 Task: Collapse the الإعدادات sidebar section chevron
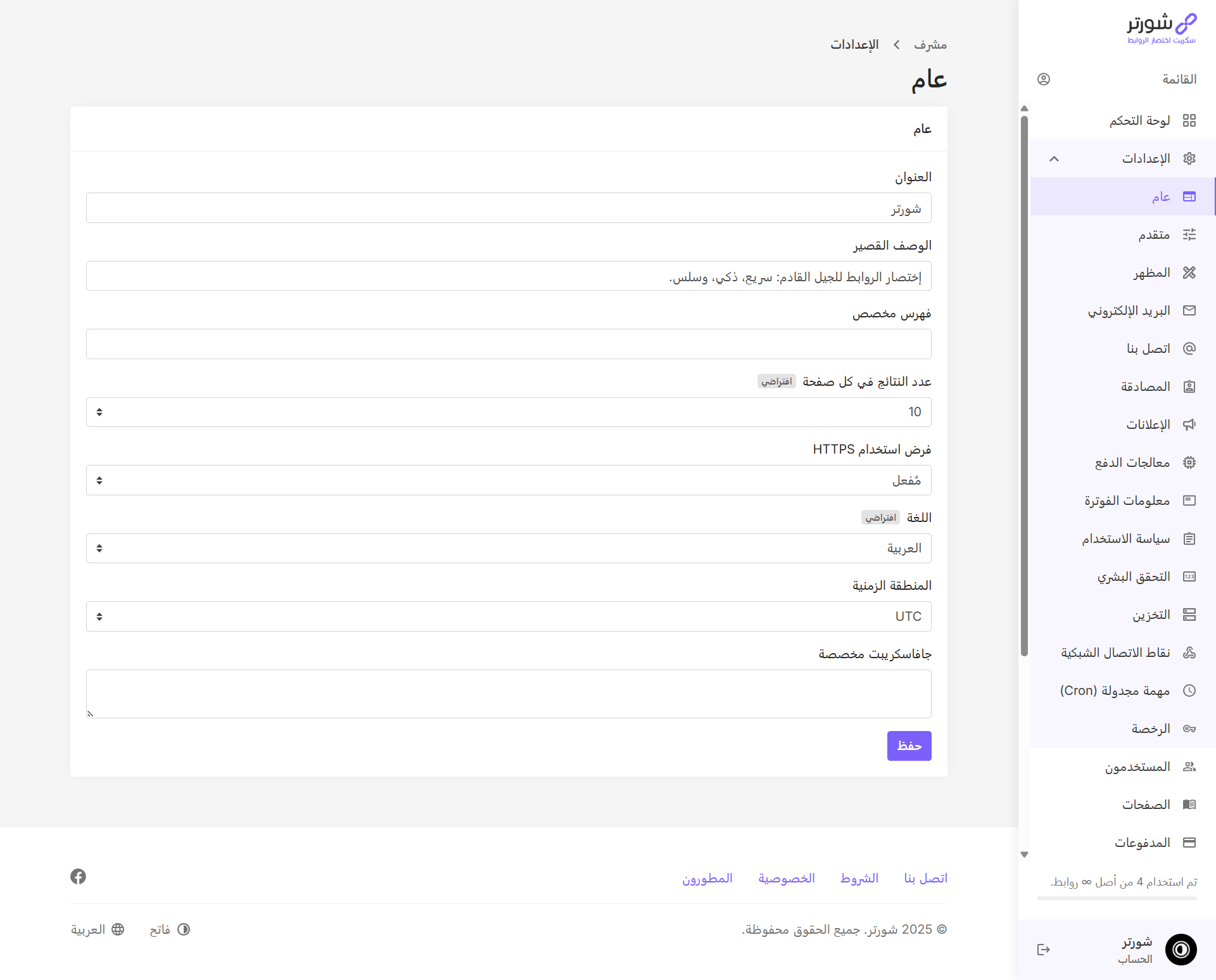pos(1054,158)
